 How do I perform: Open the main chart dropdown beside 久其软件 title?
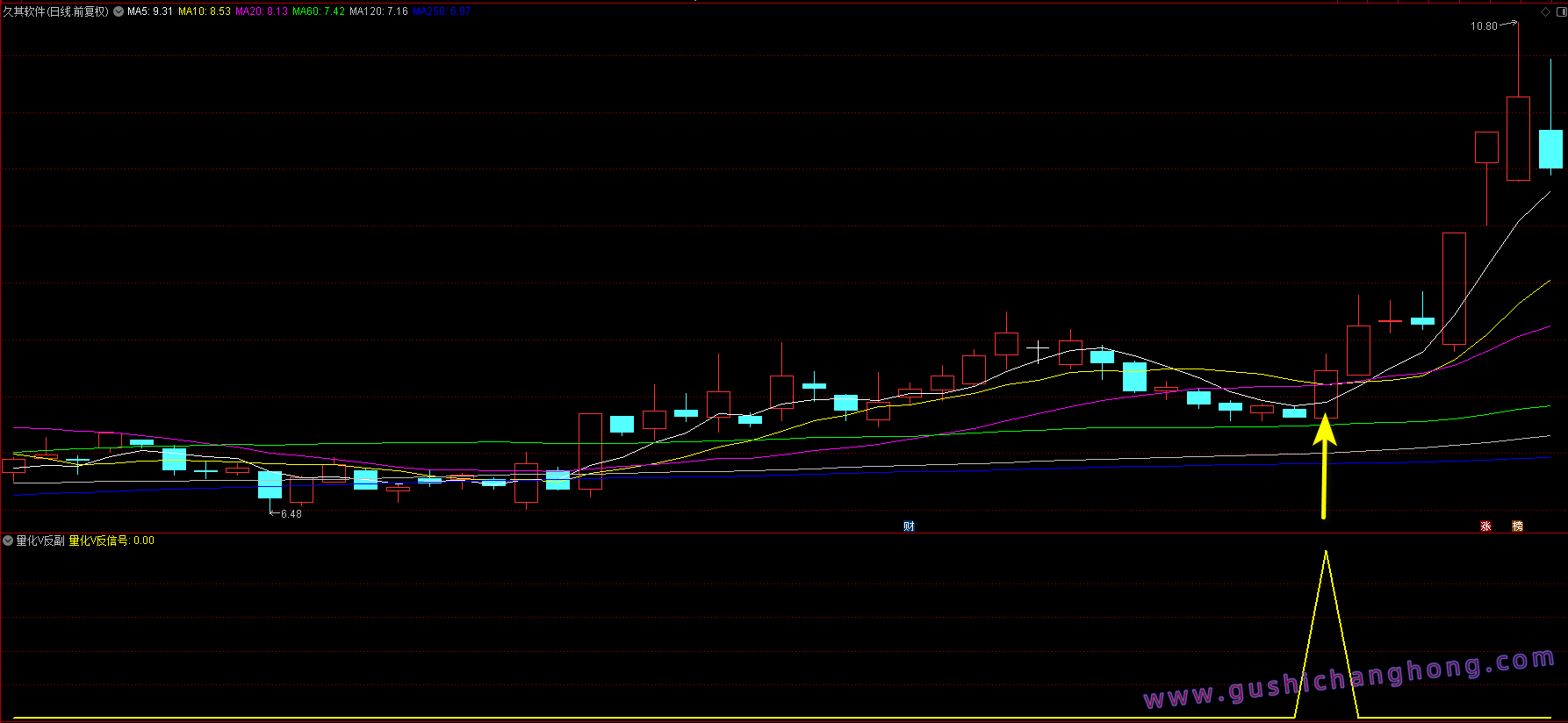tap(119, 11)
